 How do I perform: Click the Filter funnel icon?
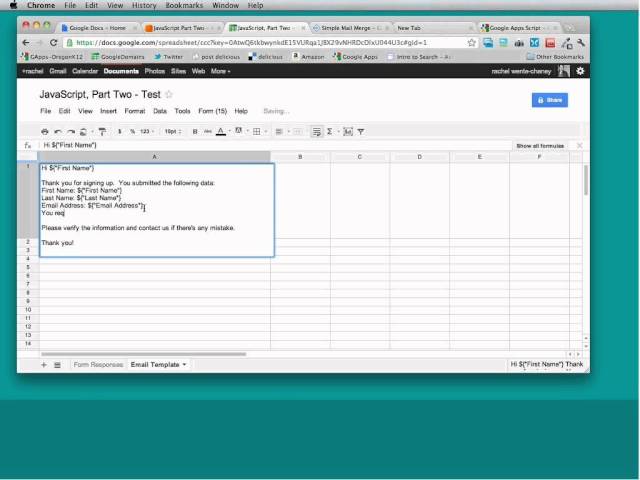pos(361,131)
